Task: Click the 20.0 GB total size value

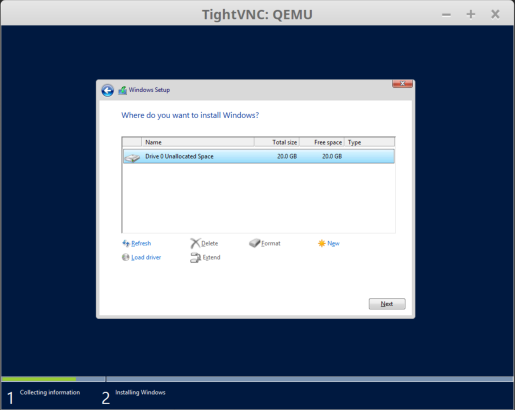Action: pyautogui.click(x=287, y=156)
